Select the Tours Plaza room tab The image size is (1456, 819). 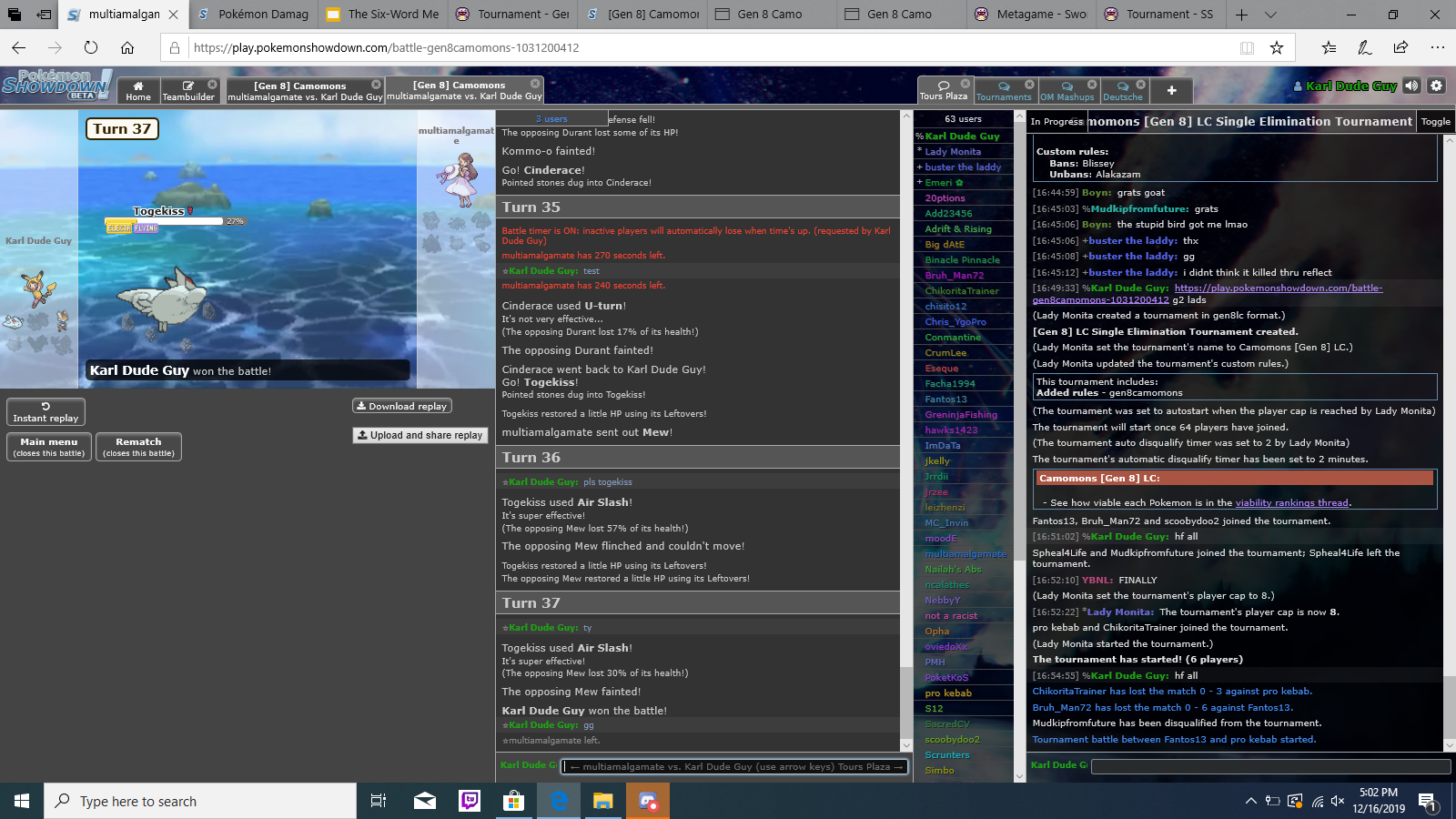944,90
